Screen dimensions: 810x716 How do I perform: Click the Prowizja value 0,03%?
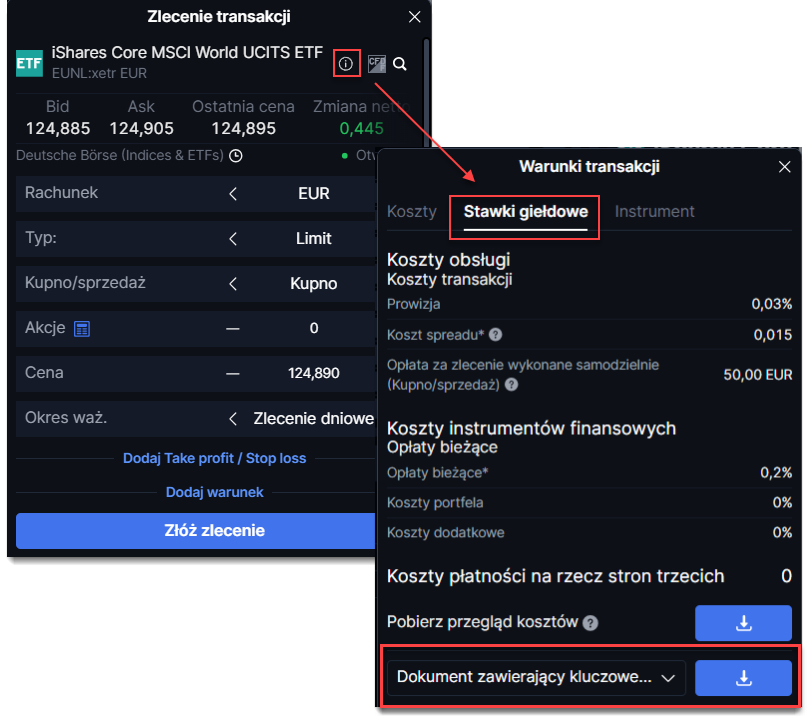(771, 304)
